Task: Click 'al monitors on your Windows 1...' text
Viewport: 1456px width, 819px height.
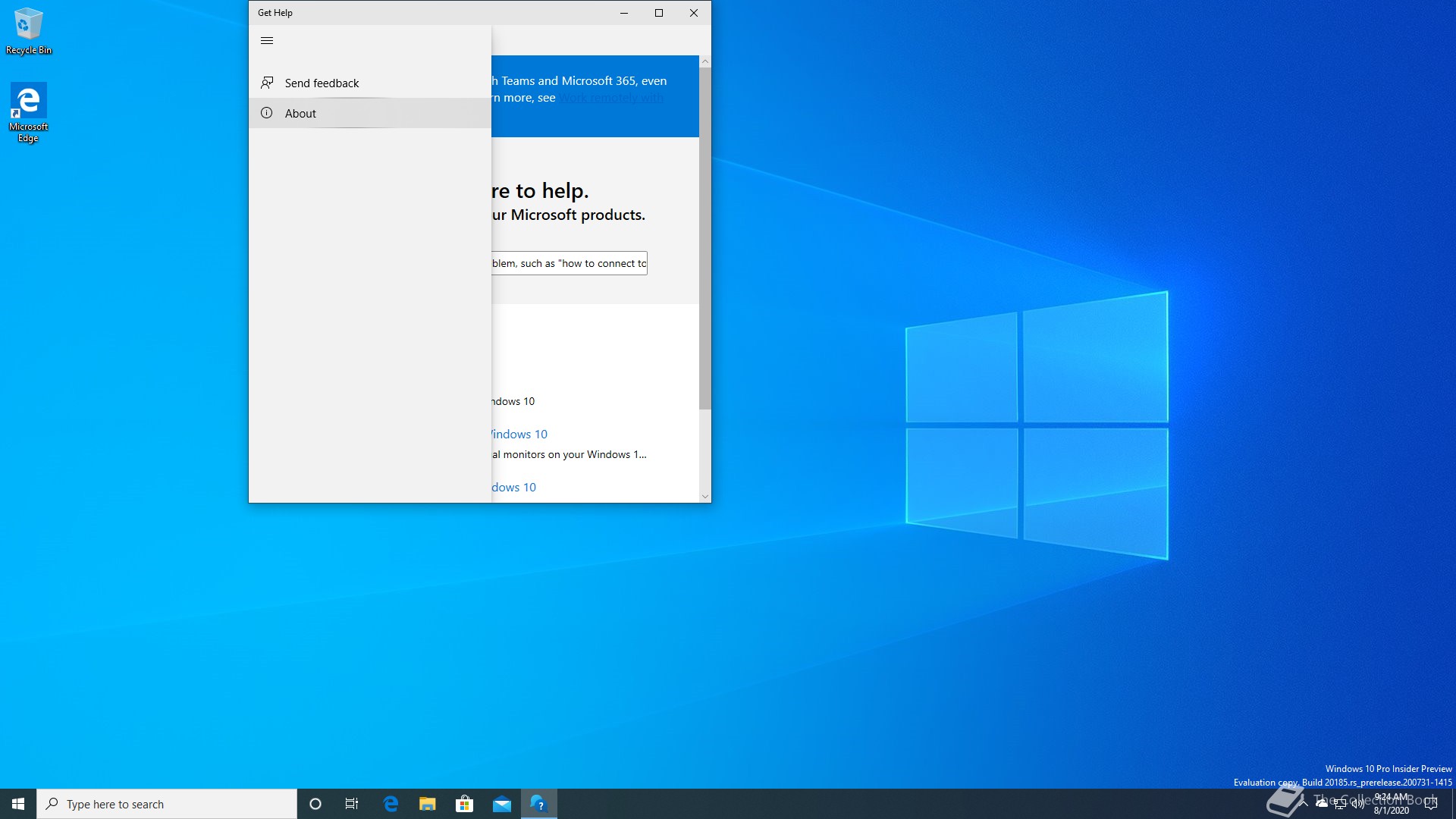Action: click(x=570, y=454)
